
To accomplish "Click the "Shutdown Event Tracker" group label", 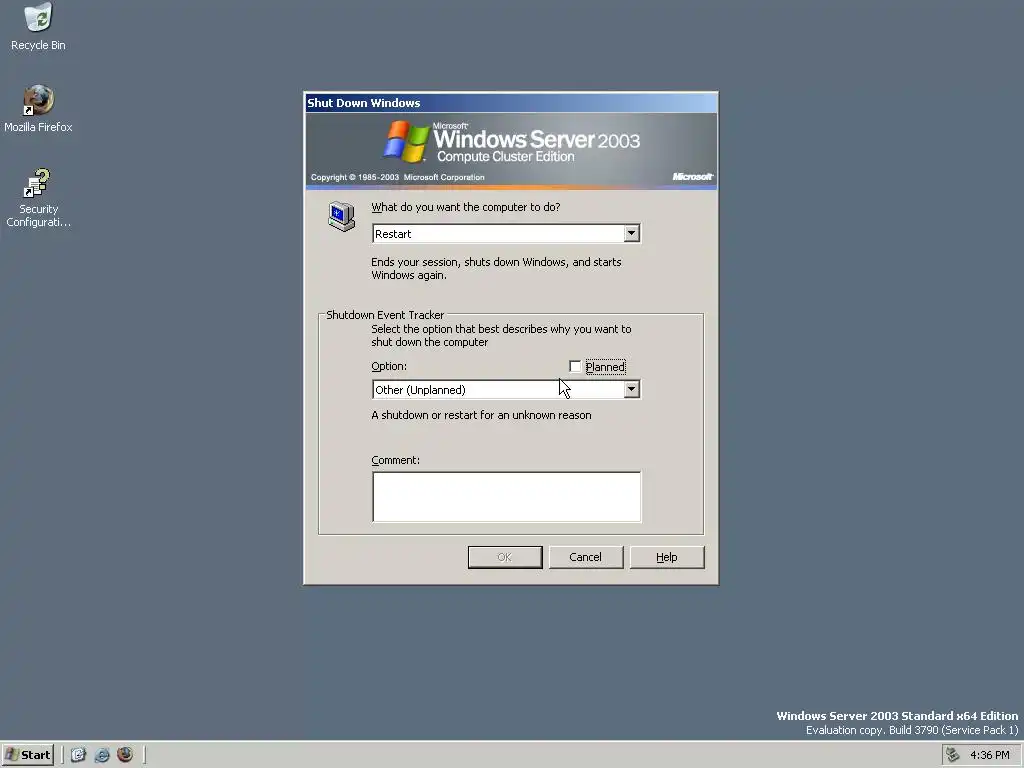I will click(385, 315).
